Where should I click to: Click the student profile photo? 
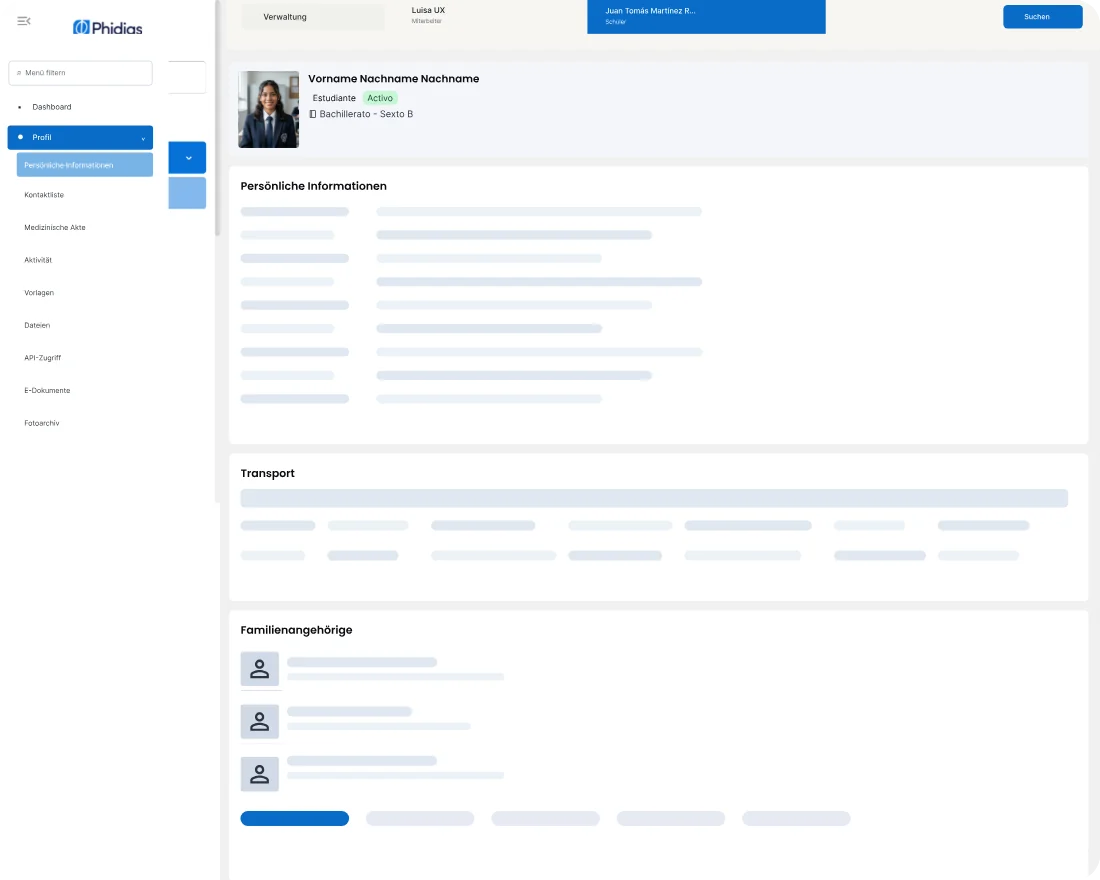(269, 109)
